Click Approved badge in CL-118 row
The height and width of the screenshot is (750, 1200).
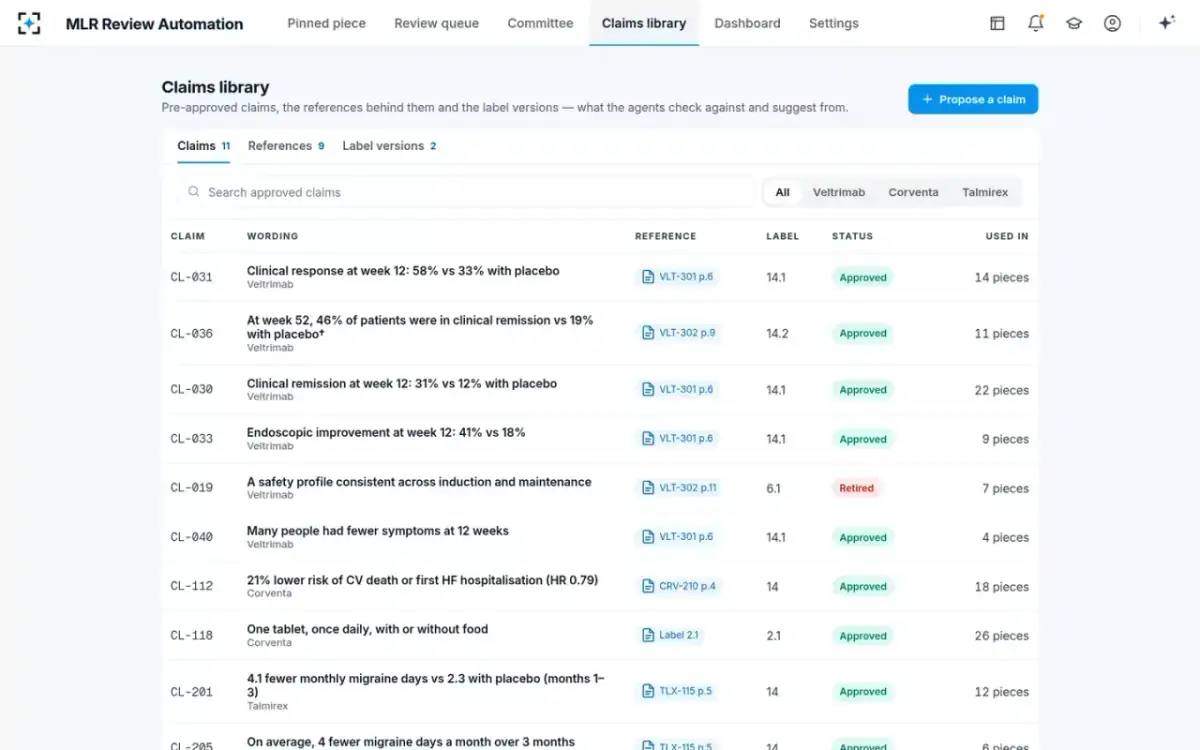point(863,635)
